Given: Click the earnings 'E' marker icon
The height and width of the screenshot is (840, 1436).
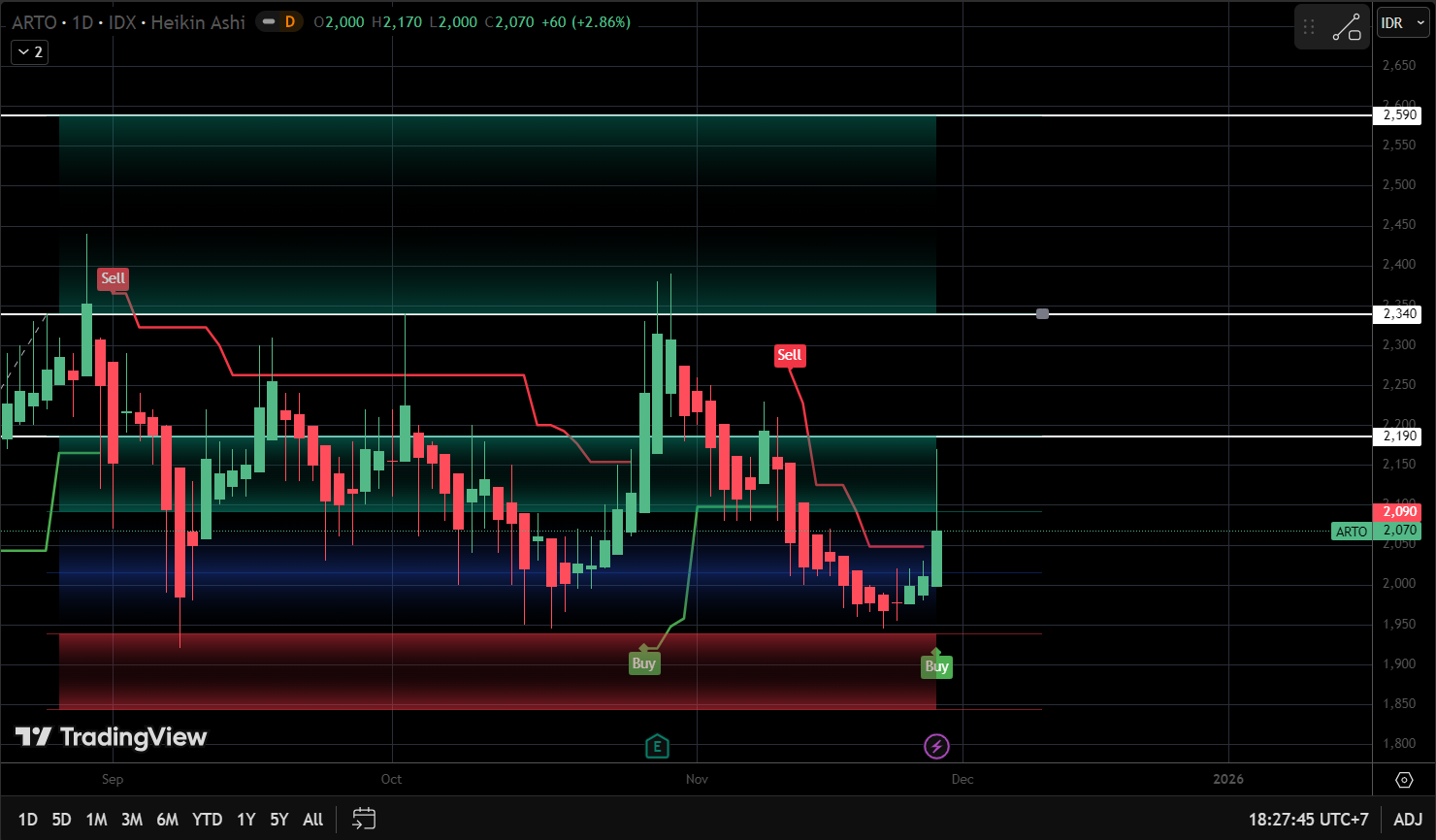Looking at the screenshot, I should [x=657, y=746].
